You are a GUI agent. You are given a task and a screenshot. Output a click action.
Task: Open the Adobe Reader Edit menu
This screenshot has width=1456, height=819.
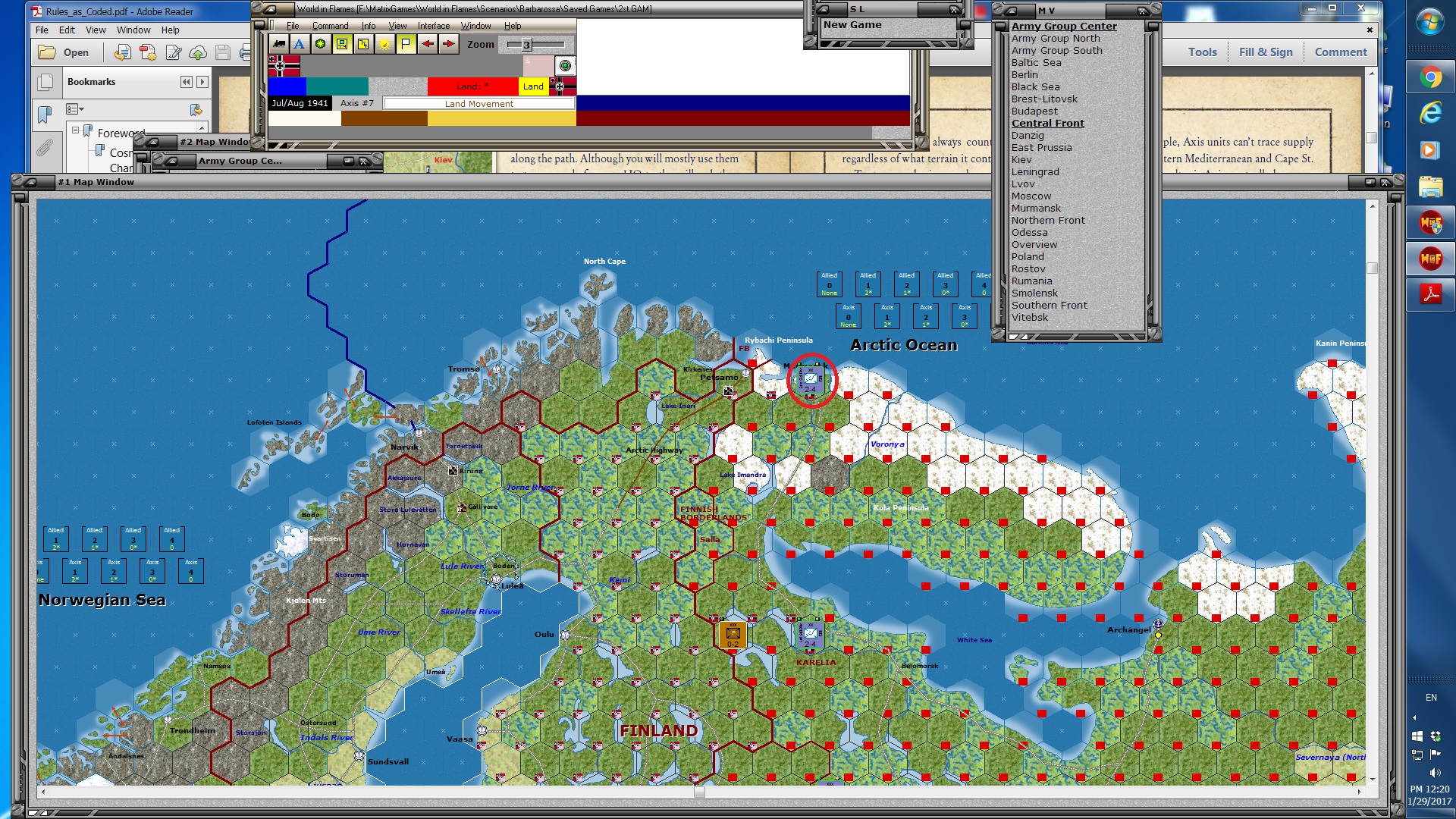[67, 30]
